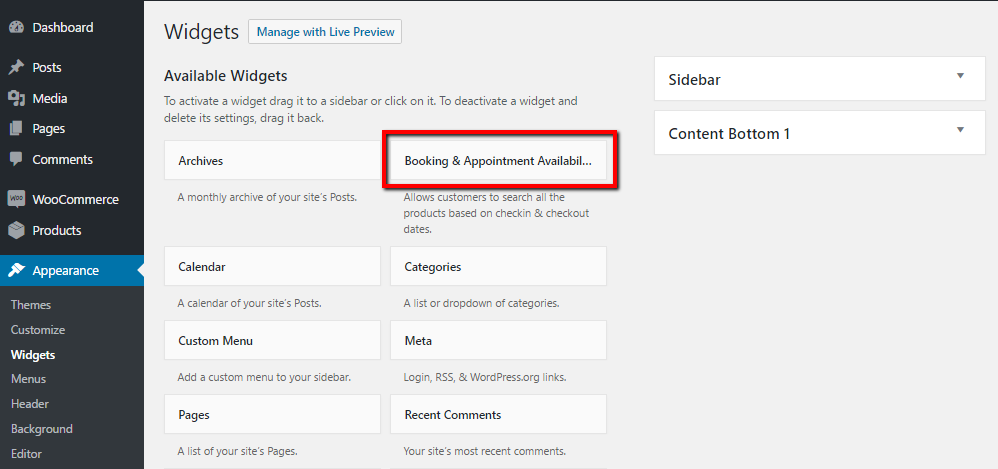Click the WooCommerce logo icon

(16, 199)
